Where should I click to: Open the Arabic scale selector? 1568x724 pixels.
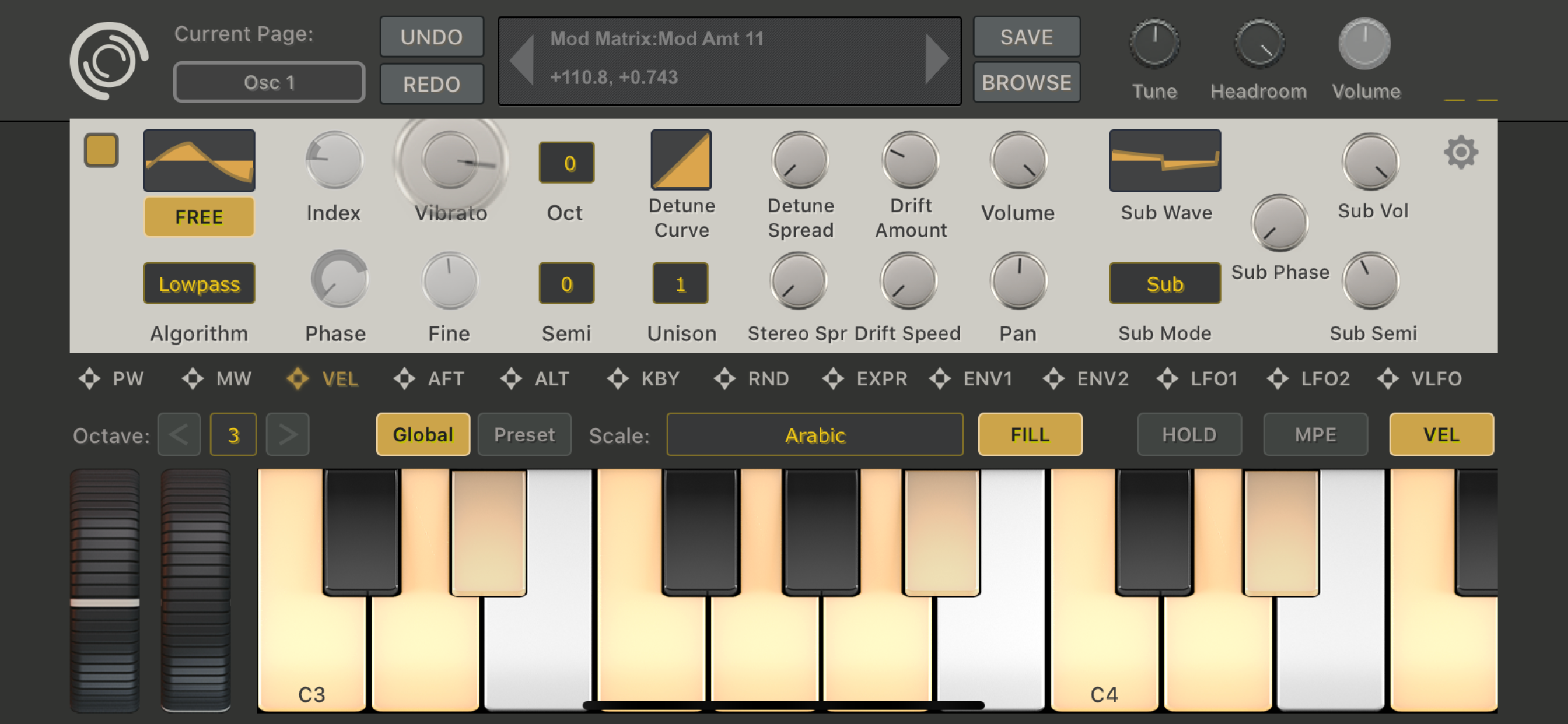(814, 434)
